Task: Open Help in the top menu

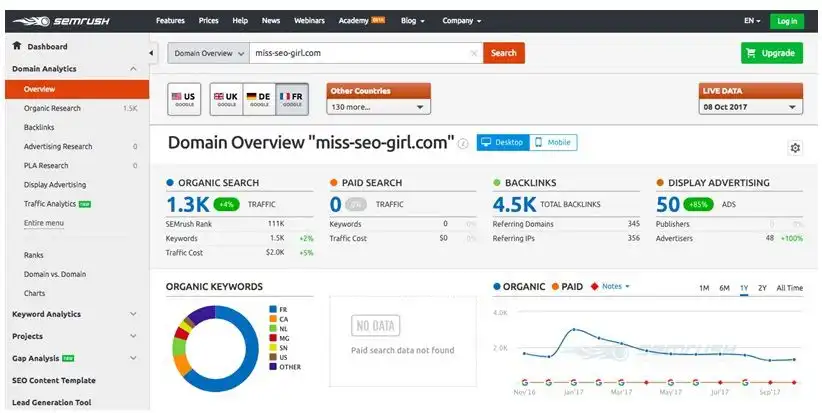Action: point(240,21)
